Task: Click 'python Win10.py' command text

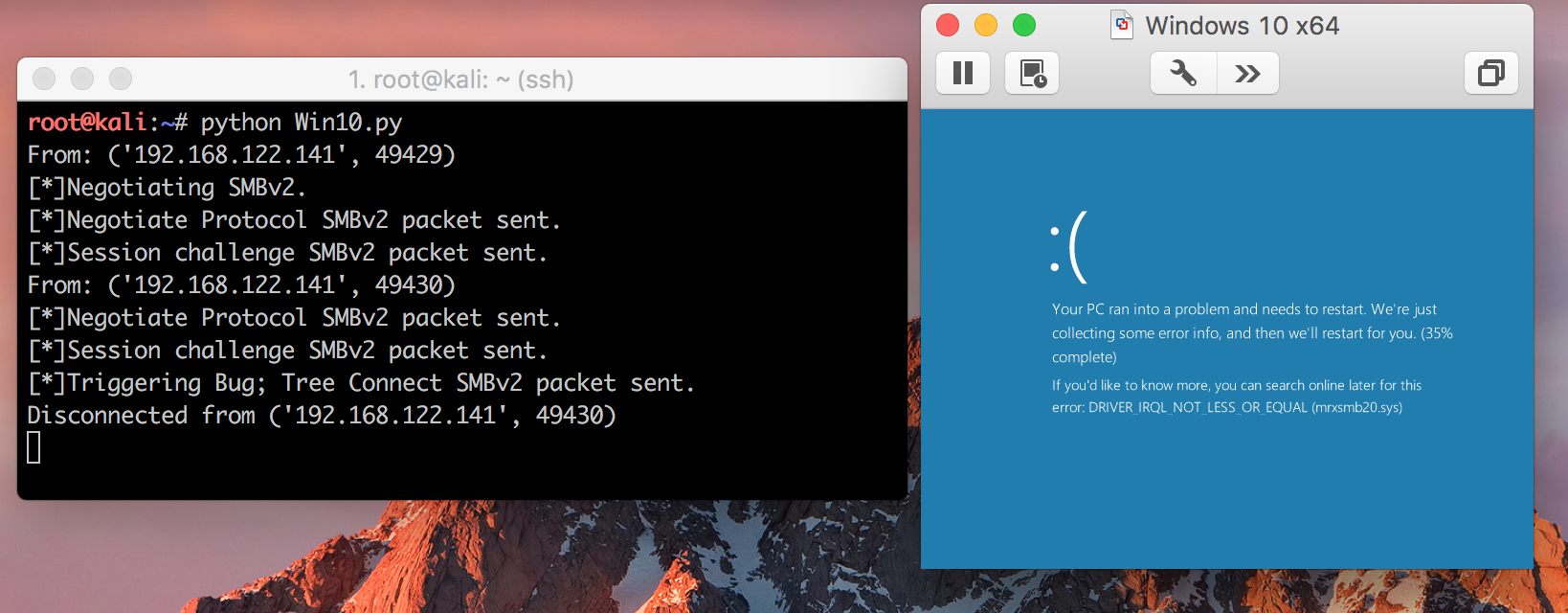Action: [x=302, y=123]
